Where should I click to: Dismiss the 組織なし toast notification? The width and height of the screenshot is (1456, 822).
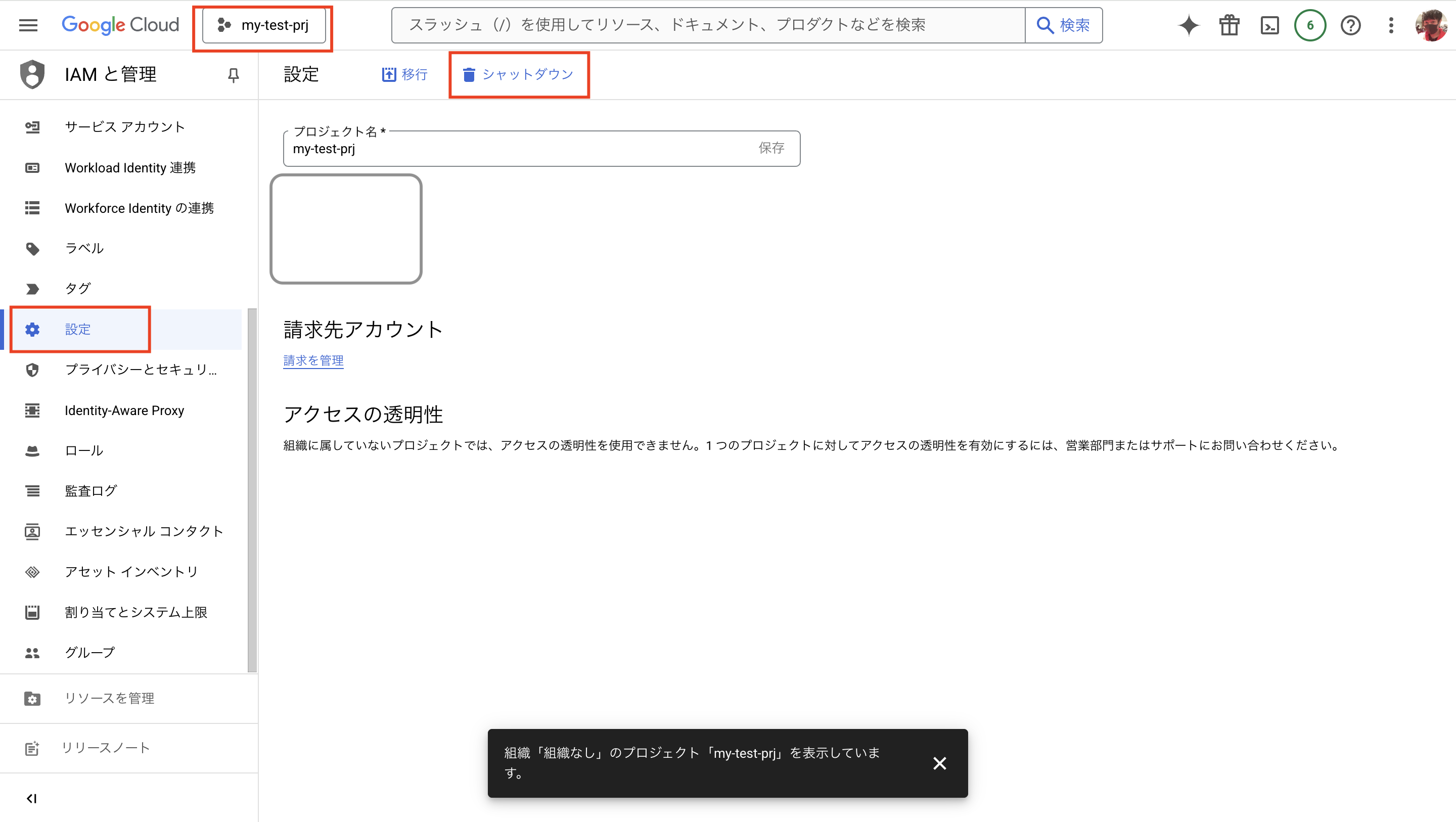pos(940,763)
